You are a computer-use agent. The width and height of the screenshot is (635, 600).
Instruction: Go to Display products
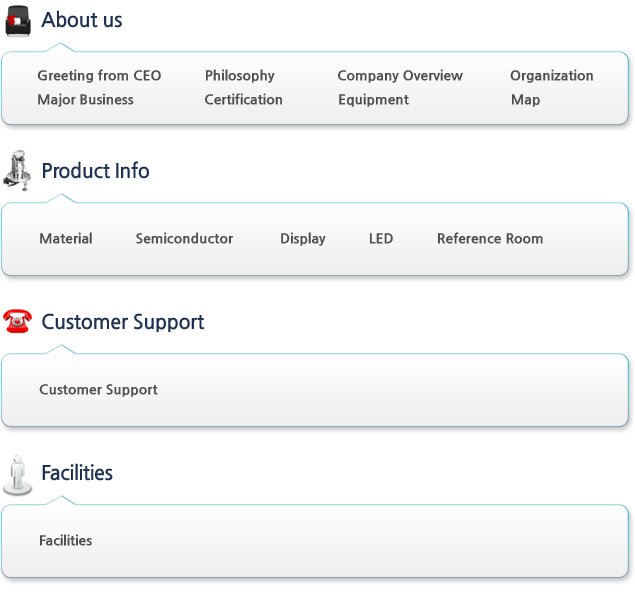303,239
